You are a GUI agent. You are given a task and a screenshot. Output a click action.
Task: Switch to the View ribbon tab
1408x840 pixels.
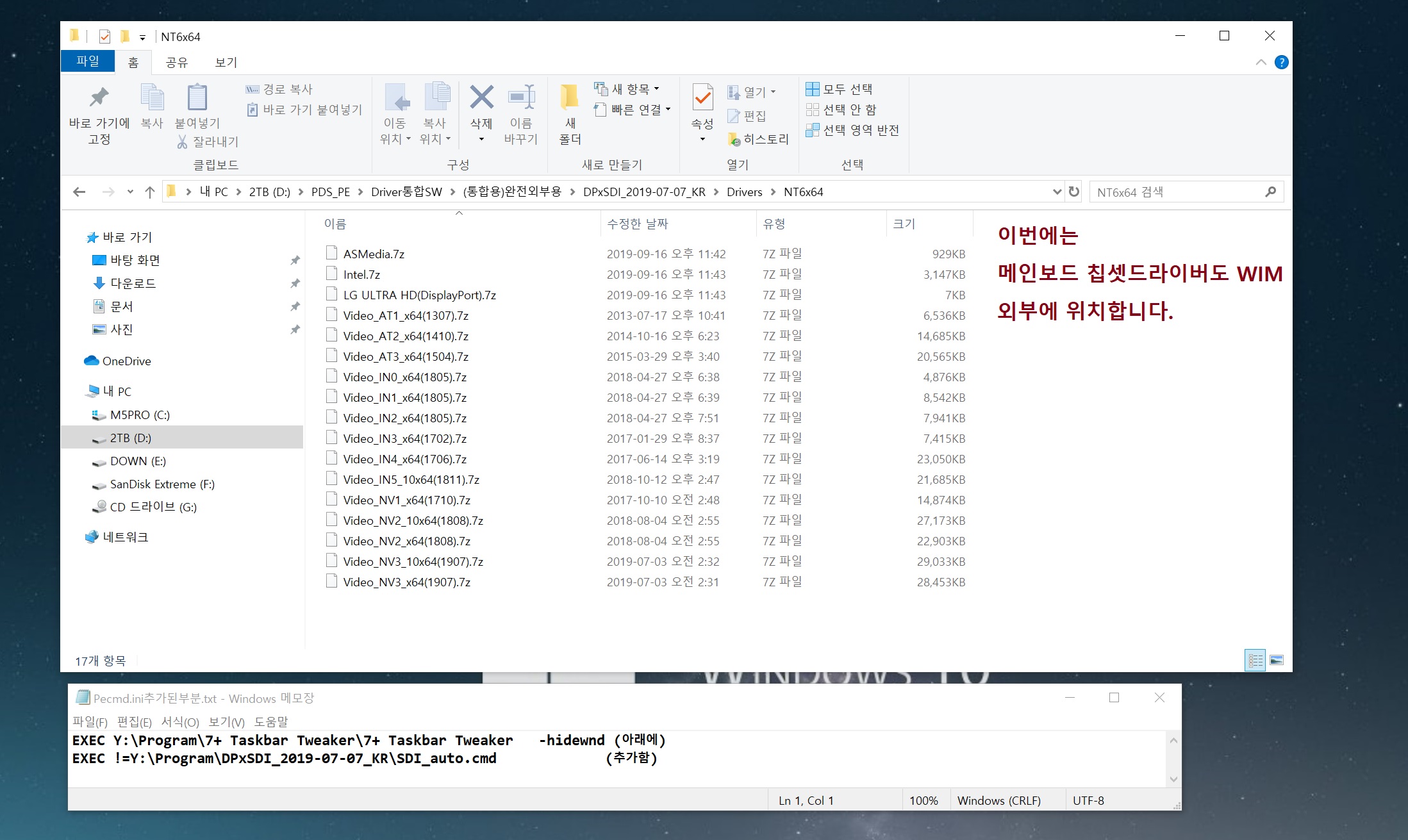pos(226,62)
